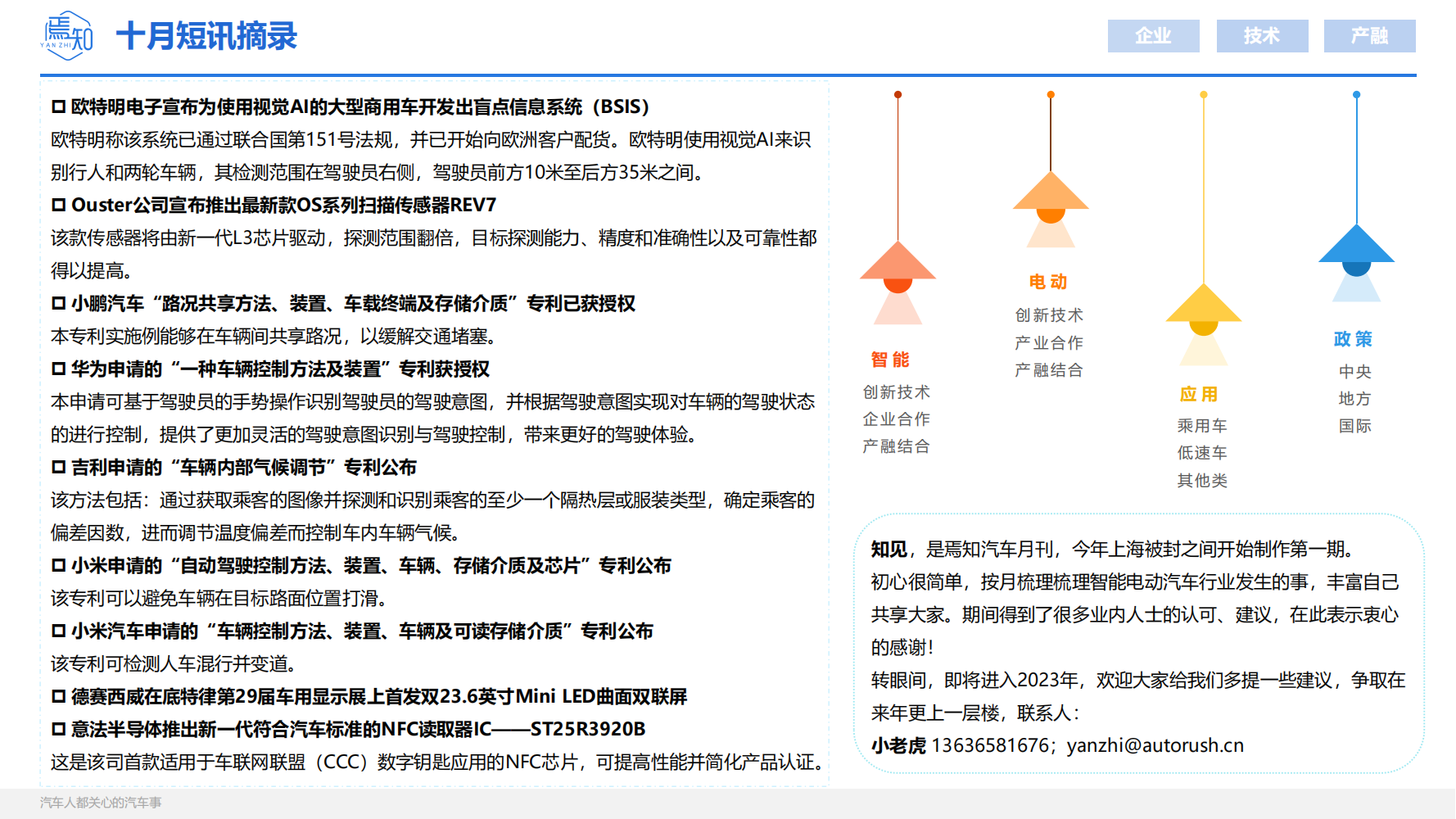
Task: Click the yanzhi@autorush.cn email address
Action: [1155, 745]
